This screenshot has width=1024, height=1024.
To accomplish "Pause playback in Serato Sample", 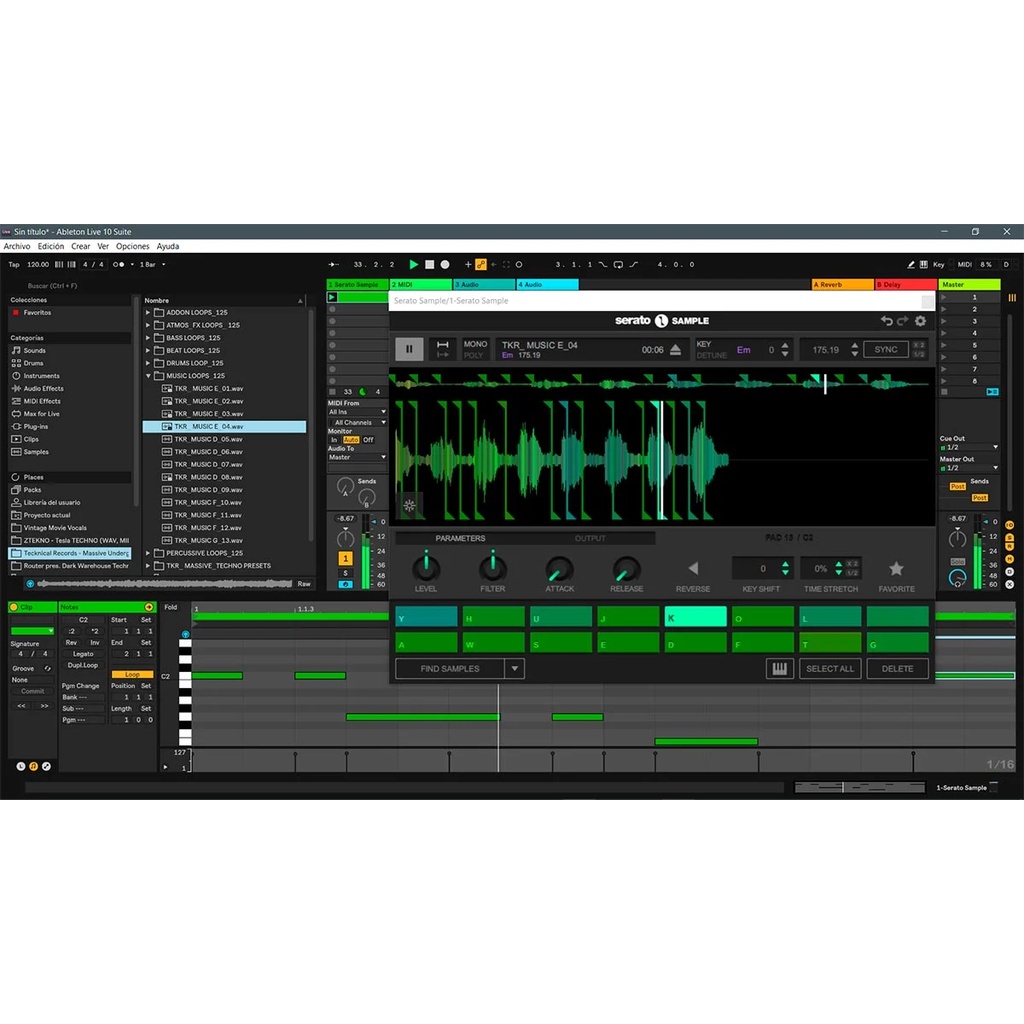I will point(409,349).
